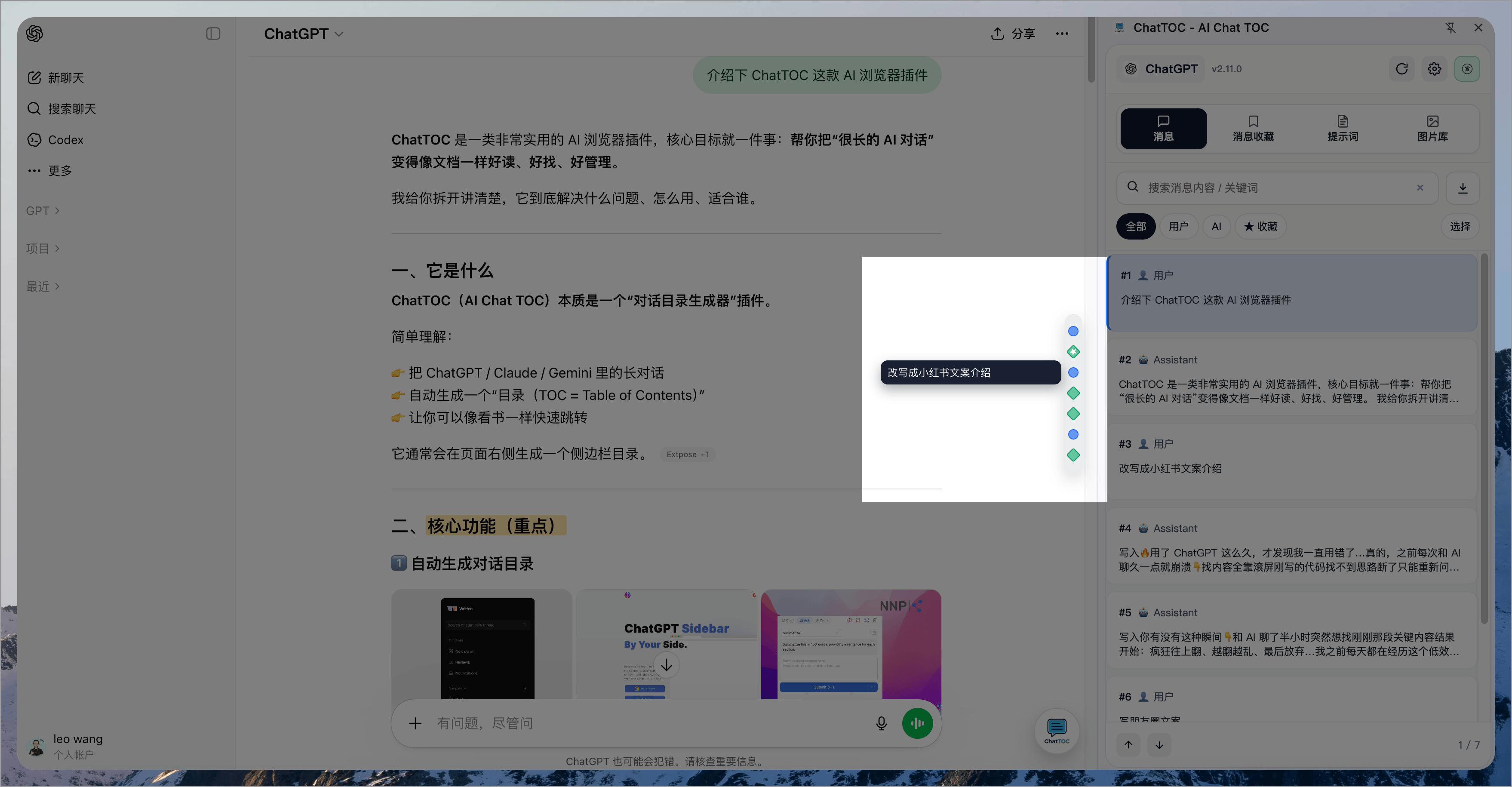Open the 更多 menu in sidebar

(50, 171)
